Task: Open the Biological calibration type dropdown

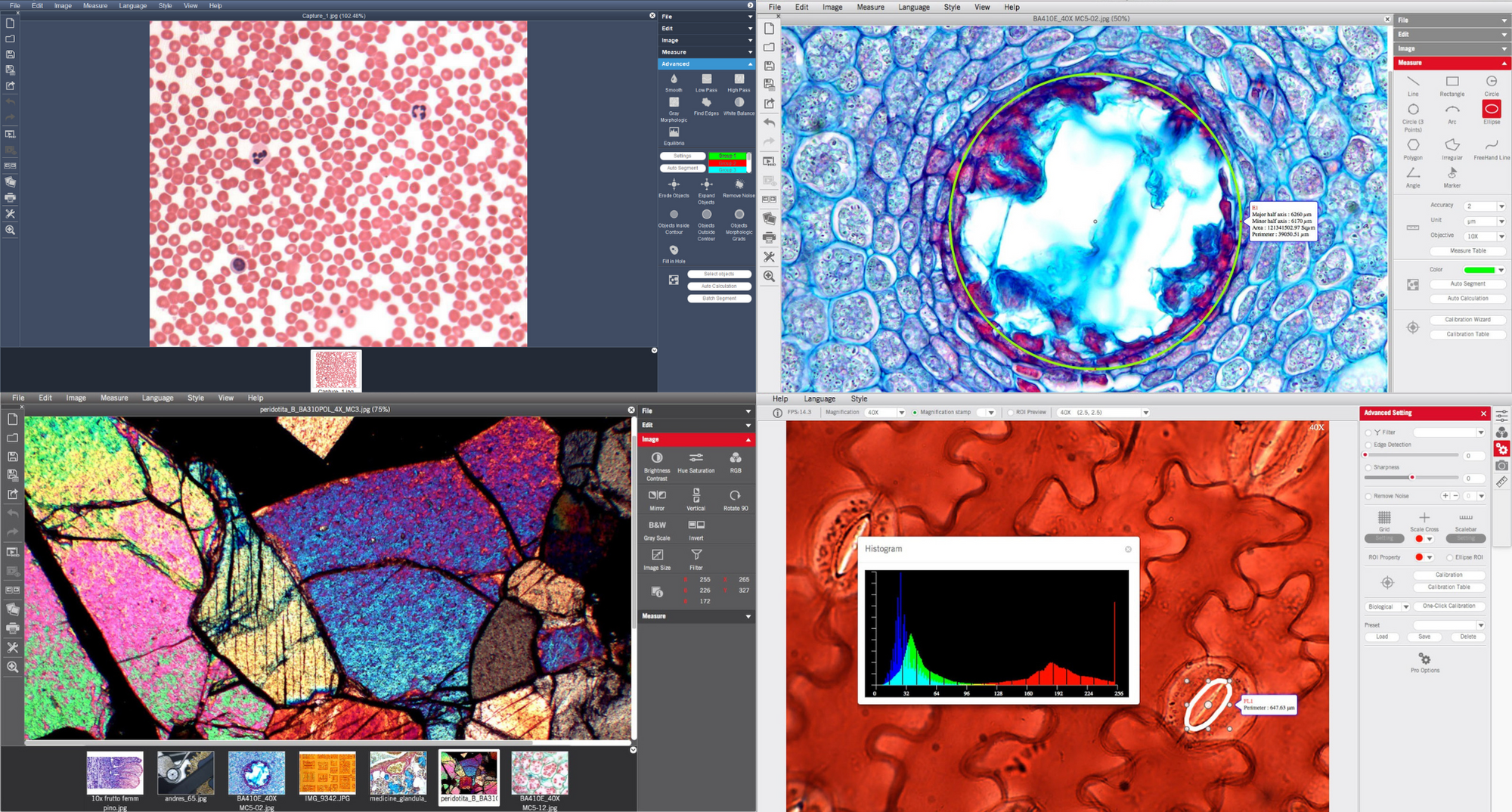Action: (x=1387, y=606)
